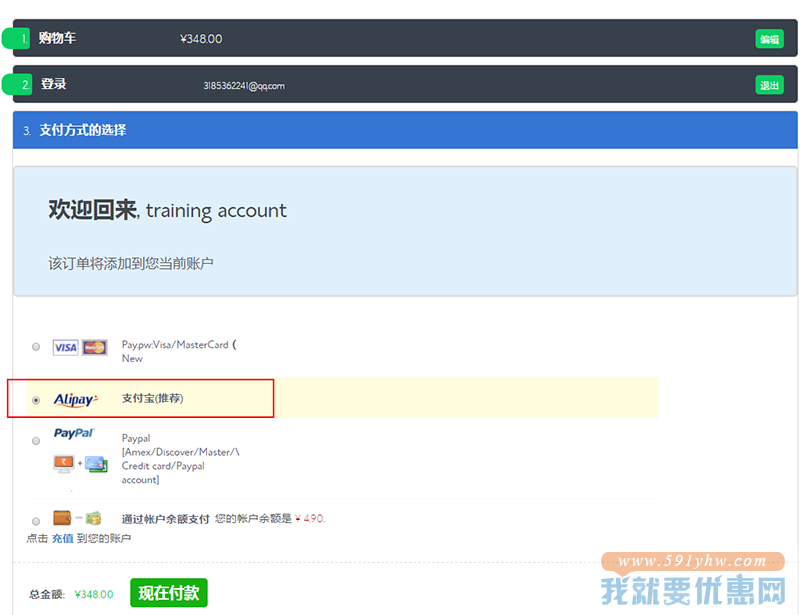This screenshot has width=800, height=615.
Task: Click the PayPal logo
Action: (x=74, y=433)
